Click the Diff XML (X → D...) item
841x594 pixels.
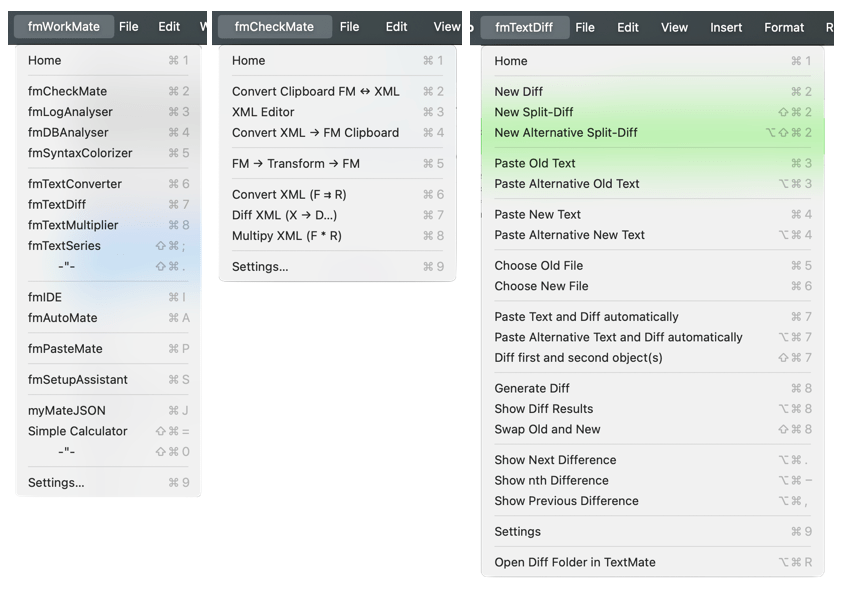click(284, 215)
